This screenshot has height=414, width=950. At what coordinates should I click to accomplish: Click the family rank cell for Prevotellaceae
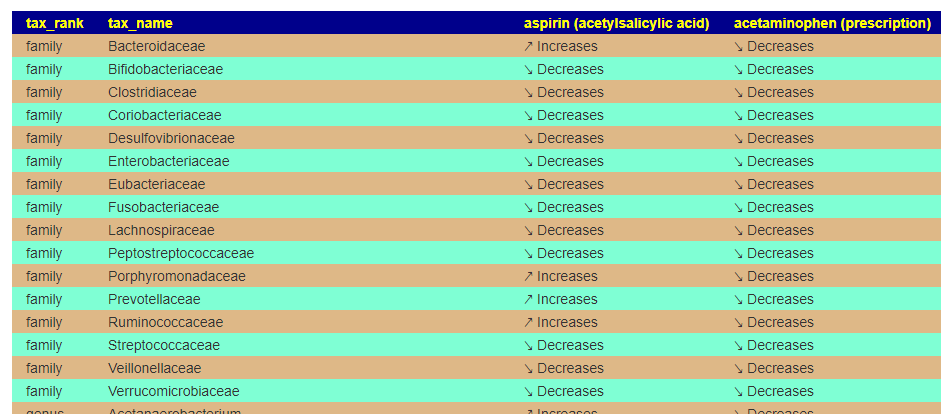click(x=44, y=299)
